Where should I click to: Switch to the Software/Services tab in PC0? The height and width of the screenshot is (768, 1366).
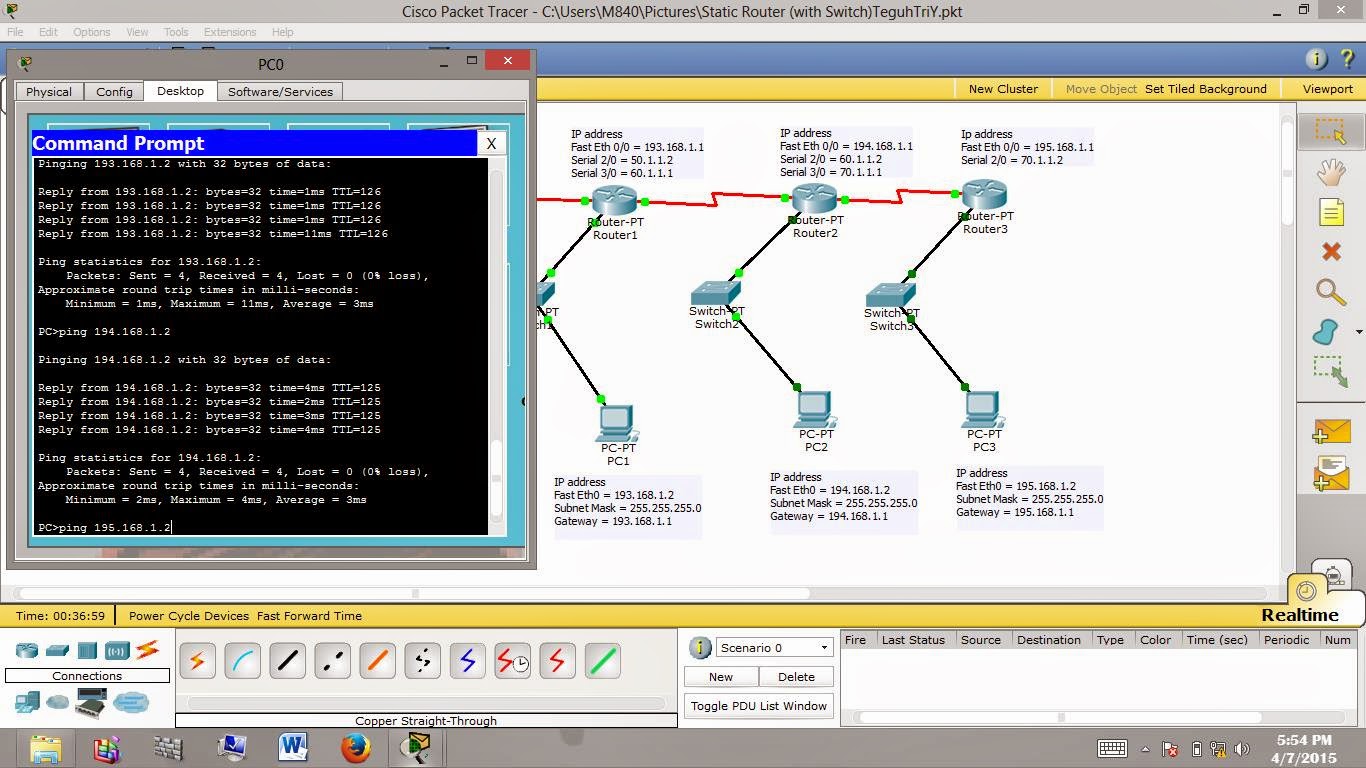point(280,92)
